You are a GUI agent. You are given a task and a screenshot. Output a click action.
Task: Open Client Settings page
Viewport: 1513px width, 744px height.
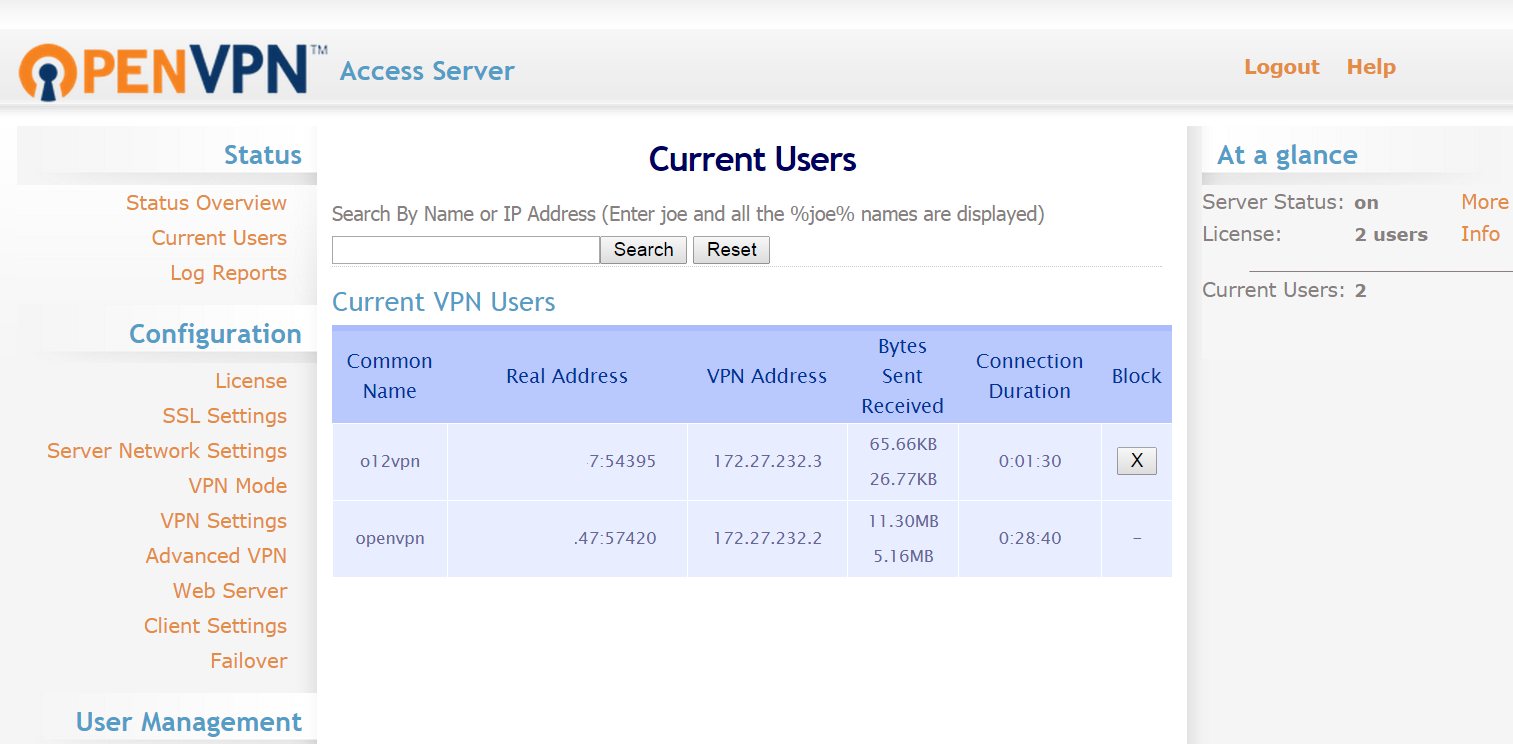tap(215, 626)
